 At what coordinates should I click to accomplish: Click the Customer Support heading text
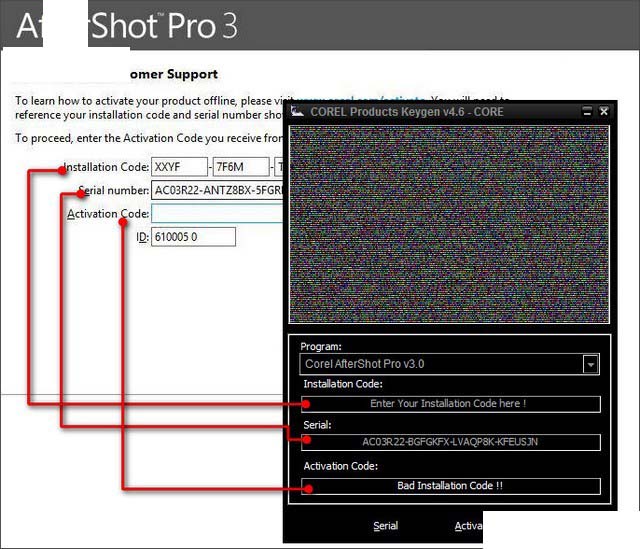pyautogui.click(x=174, y=74)
